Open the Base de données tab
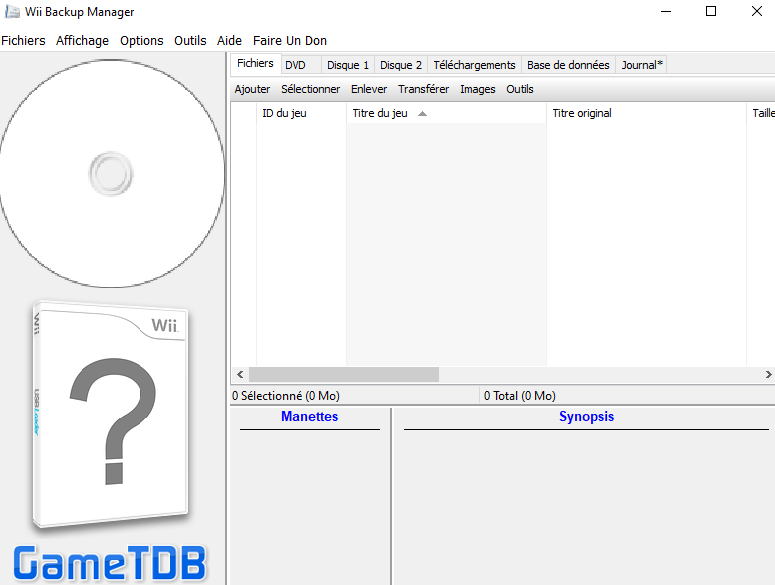This screenshot has height=585, width=775. [568, 65]
